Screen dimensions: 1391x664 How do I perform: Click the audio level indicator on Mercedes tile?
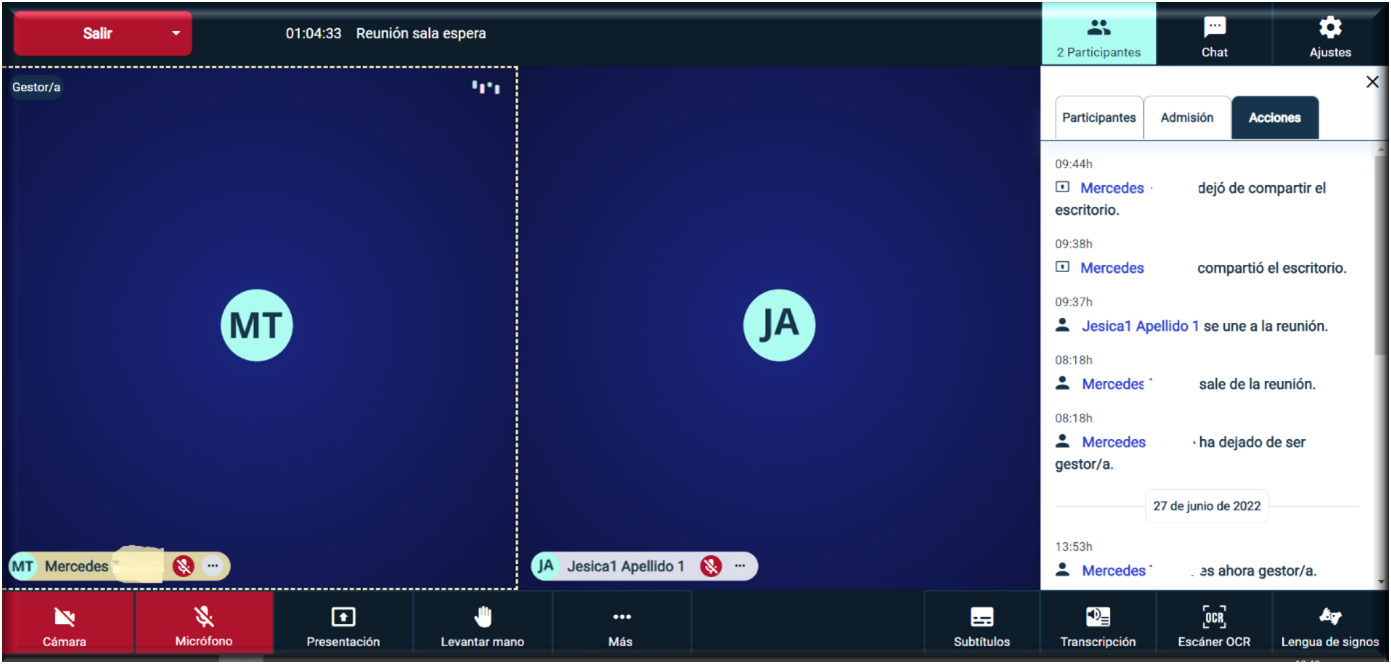pyautogui.click(x=486, y=88)
